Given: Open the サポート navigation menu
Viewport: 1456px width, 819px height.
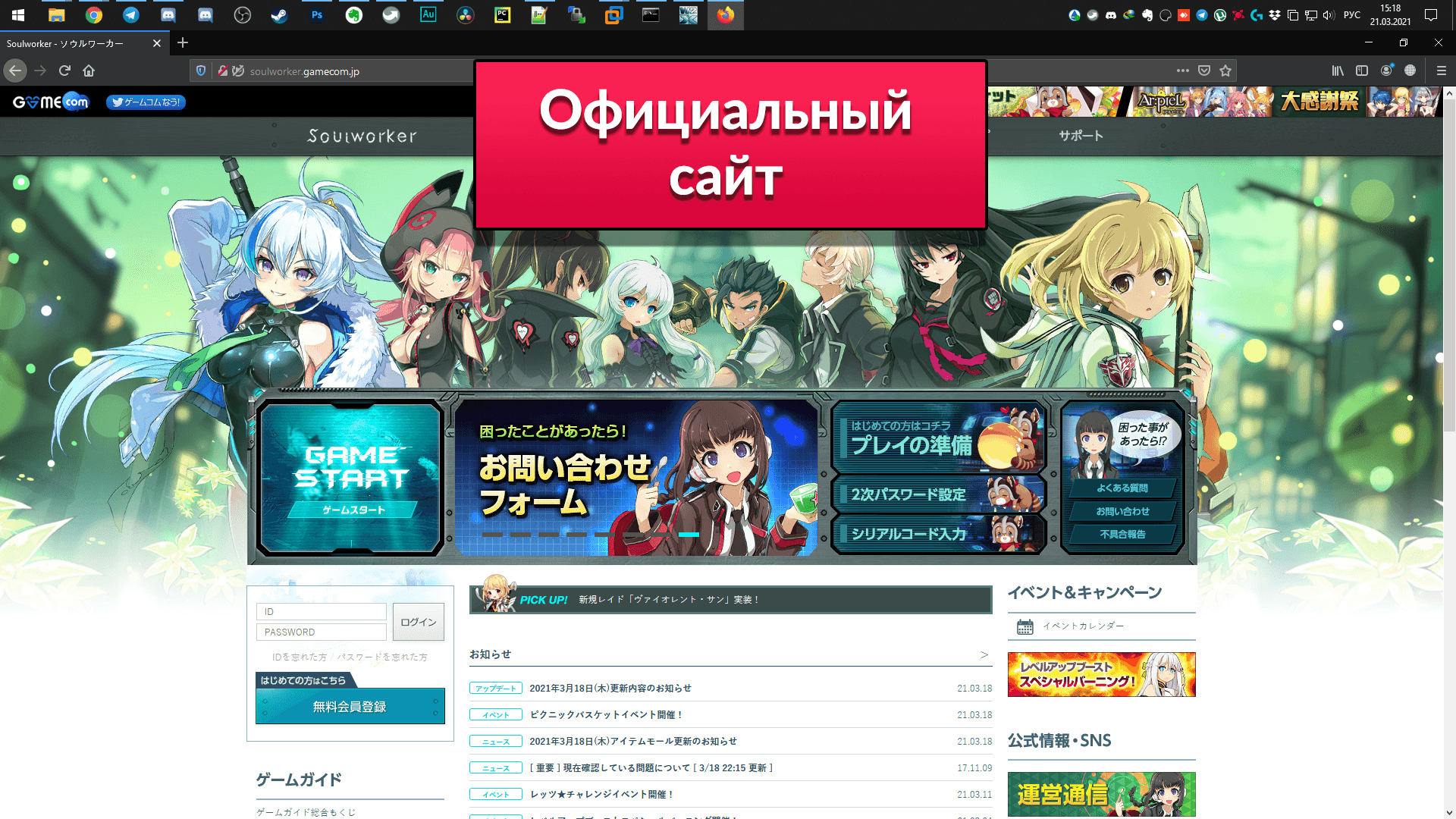Looking at the screenshot, I should [x=1081, y=136].
